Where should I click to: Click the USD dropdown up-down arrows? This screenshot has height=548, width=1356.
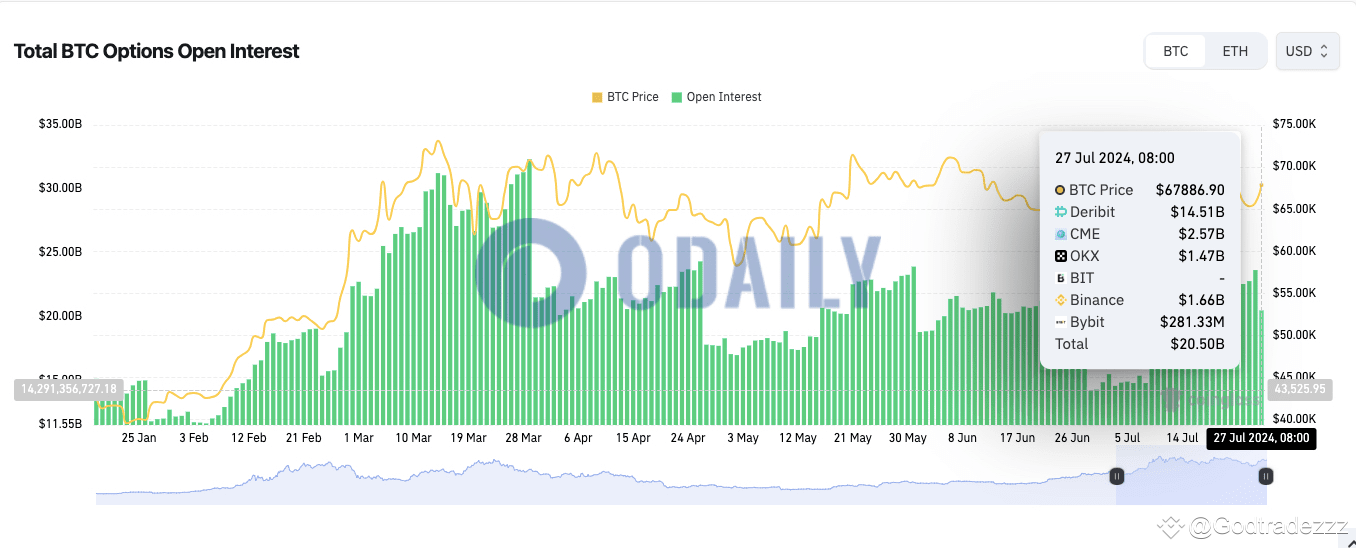click(x=1324, y=51)
